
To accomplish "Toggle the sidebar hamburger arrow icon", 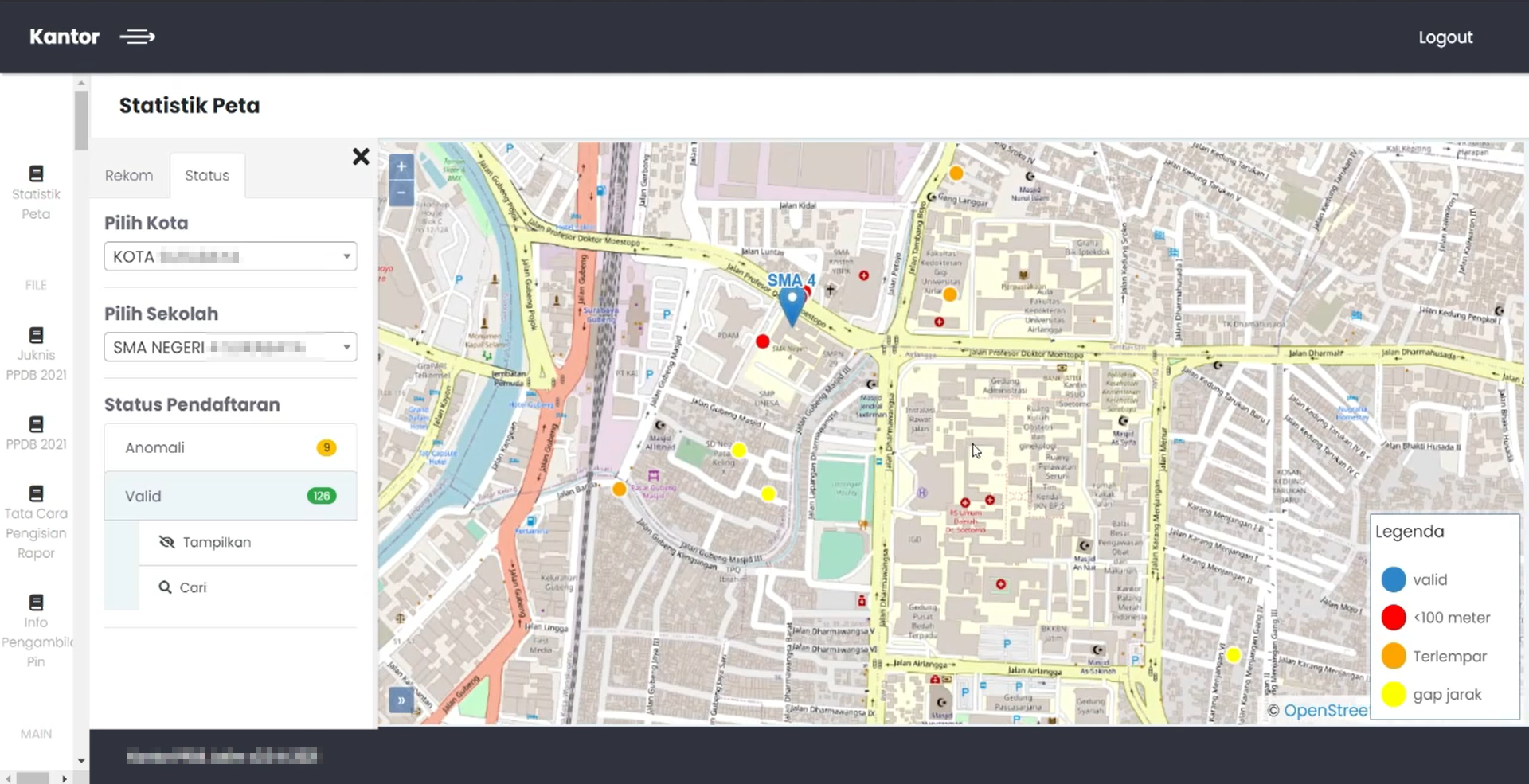I will [137, 37].
